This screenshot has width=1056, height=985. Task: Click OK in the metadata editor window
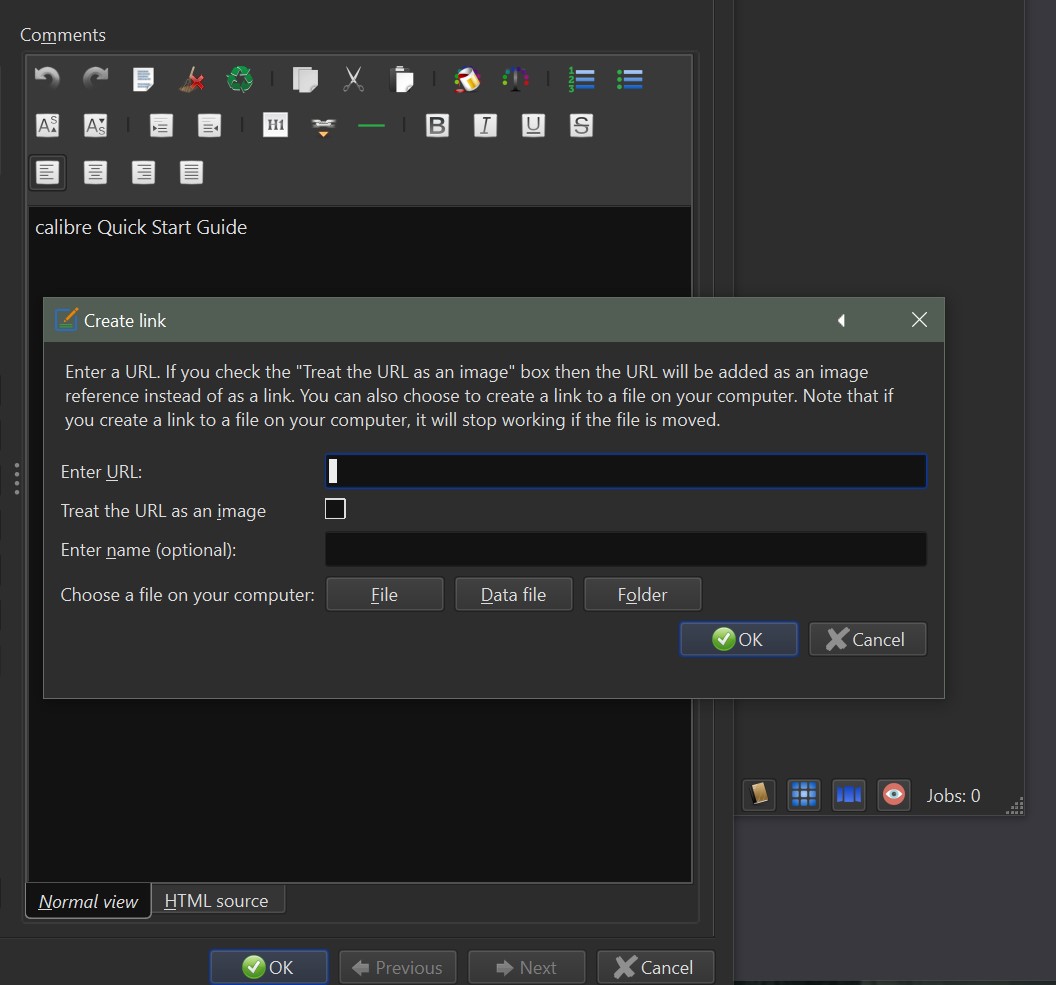click(269, 967)
